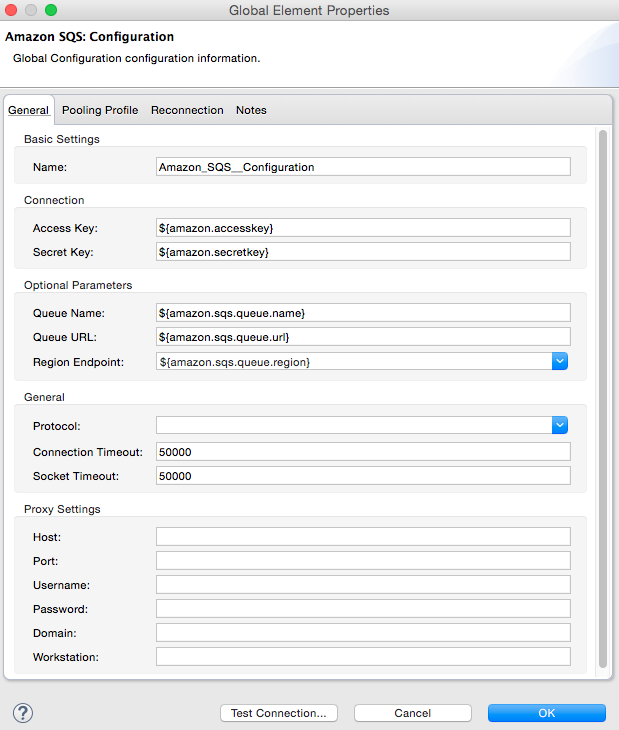Cancel the configuration dialog
Image resolution: width=619 pixels, height=730 pixels.
coord(413,713)
